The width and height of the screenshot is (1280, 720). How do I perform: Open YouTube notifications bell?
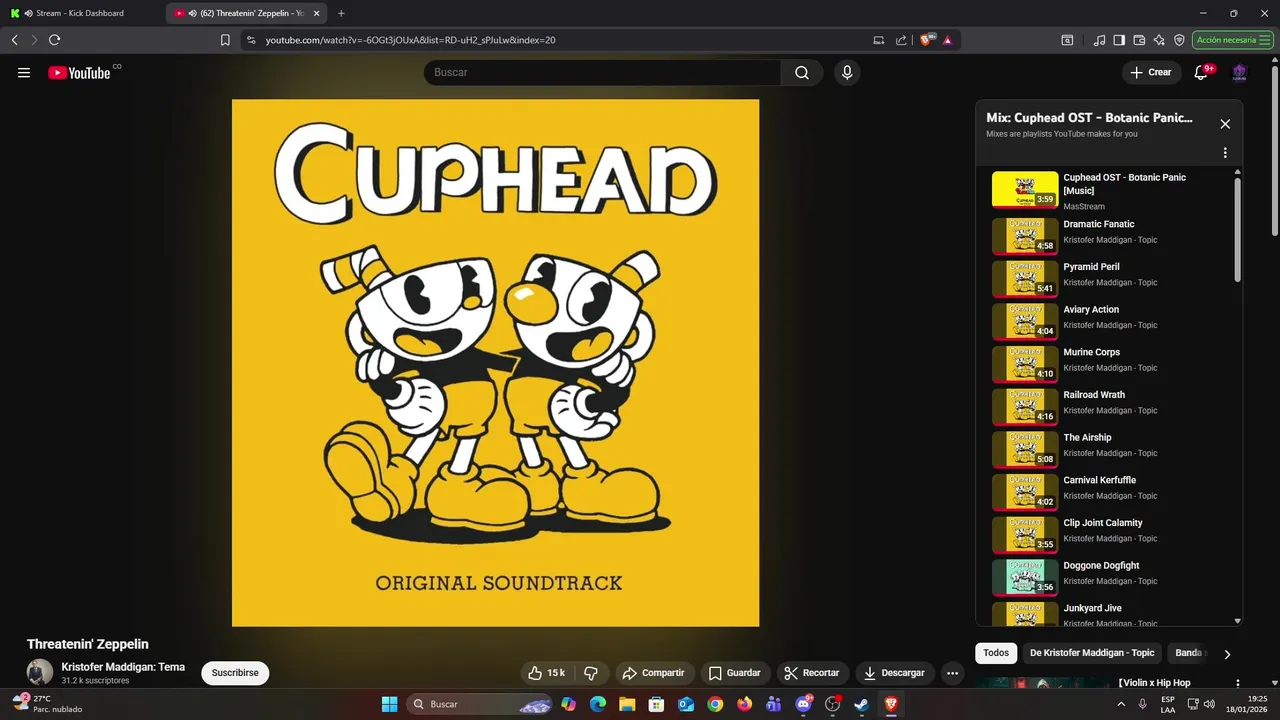pos(1202,72)
